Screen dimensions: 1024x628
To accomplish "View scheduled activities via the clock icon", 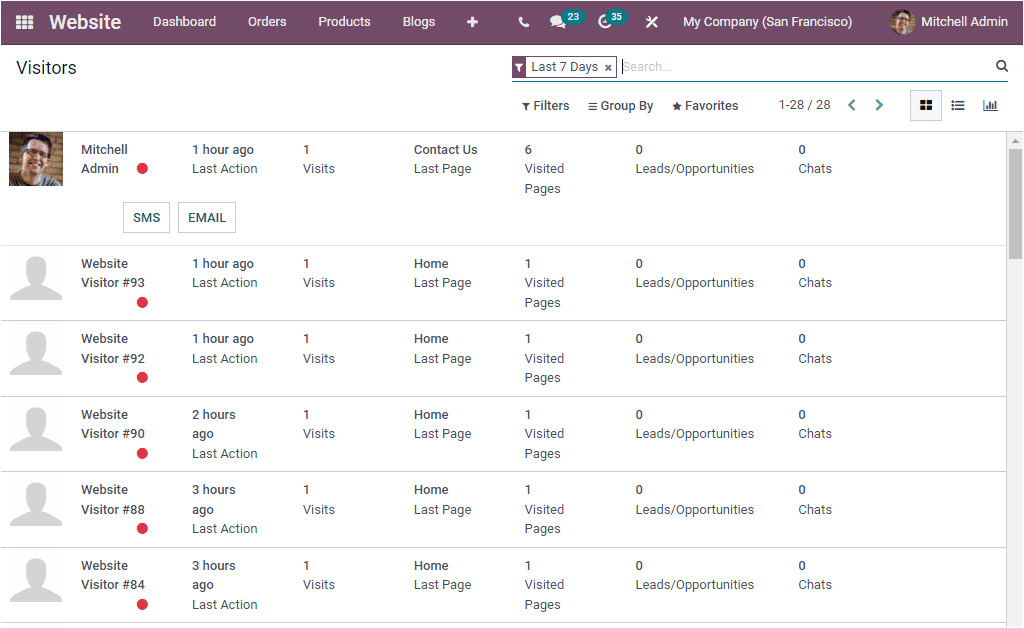I will 606,21.
